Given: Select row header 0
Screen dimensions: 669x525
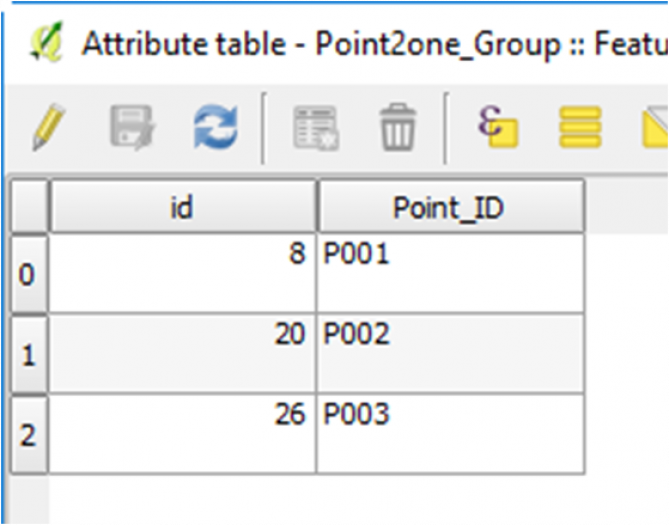Looking at the screenshot, I should coord(28,274).
